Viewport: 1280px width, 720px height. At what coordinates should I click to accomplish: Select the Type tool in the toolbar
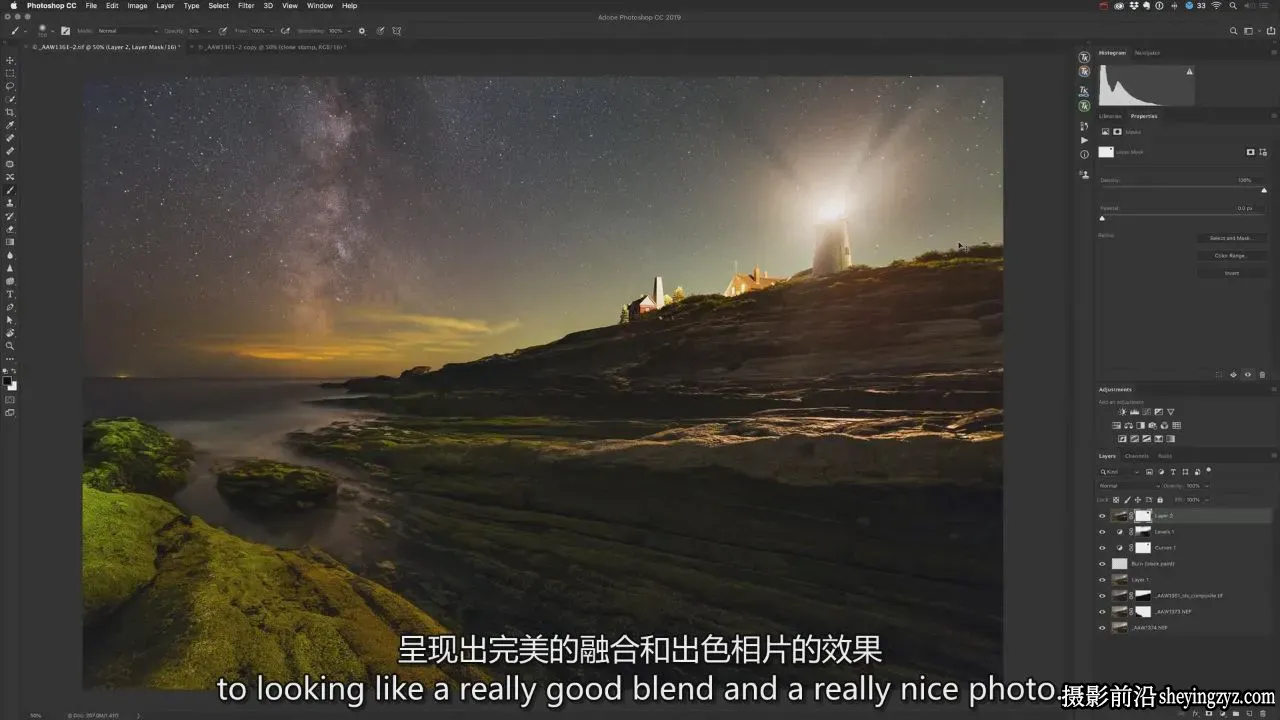[10, 294]
